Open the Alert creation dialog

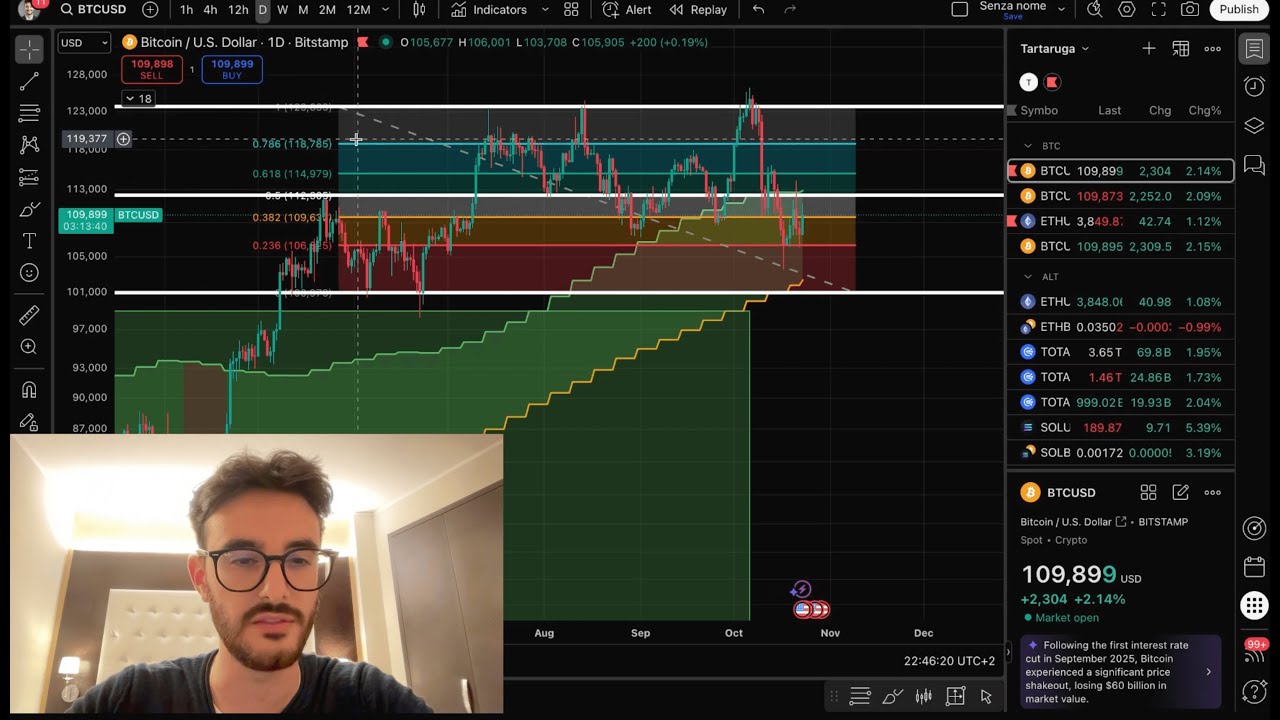pyautogui.click(x=627, y=10)
